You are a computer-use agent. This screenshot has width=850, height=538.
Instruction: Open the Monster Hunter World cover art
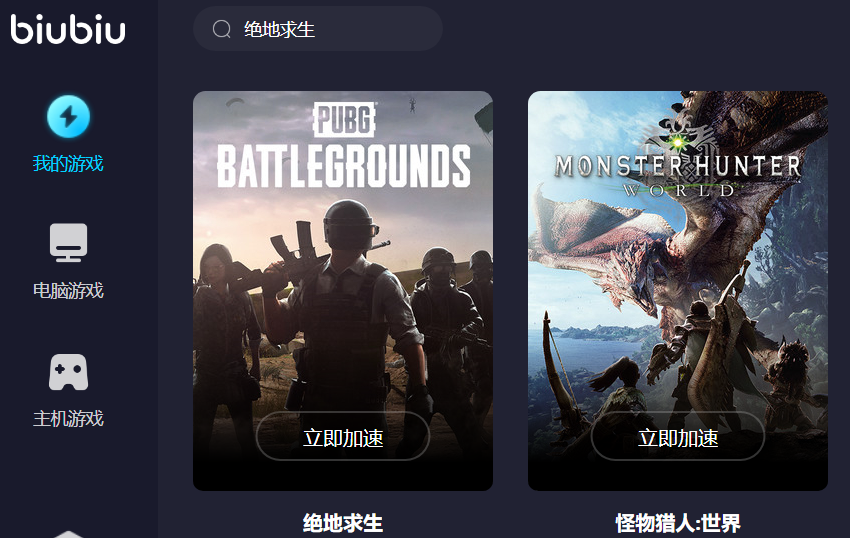pyautogui.click(x=678, y=291)
